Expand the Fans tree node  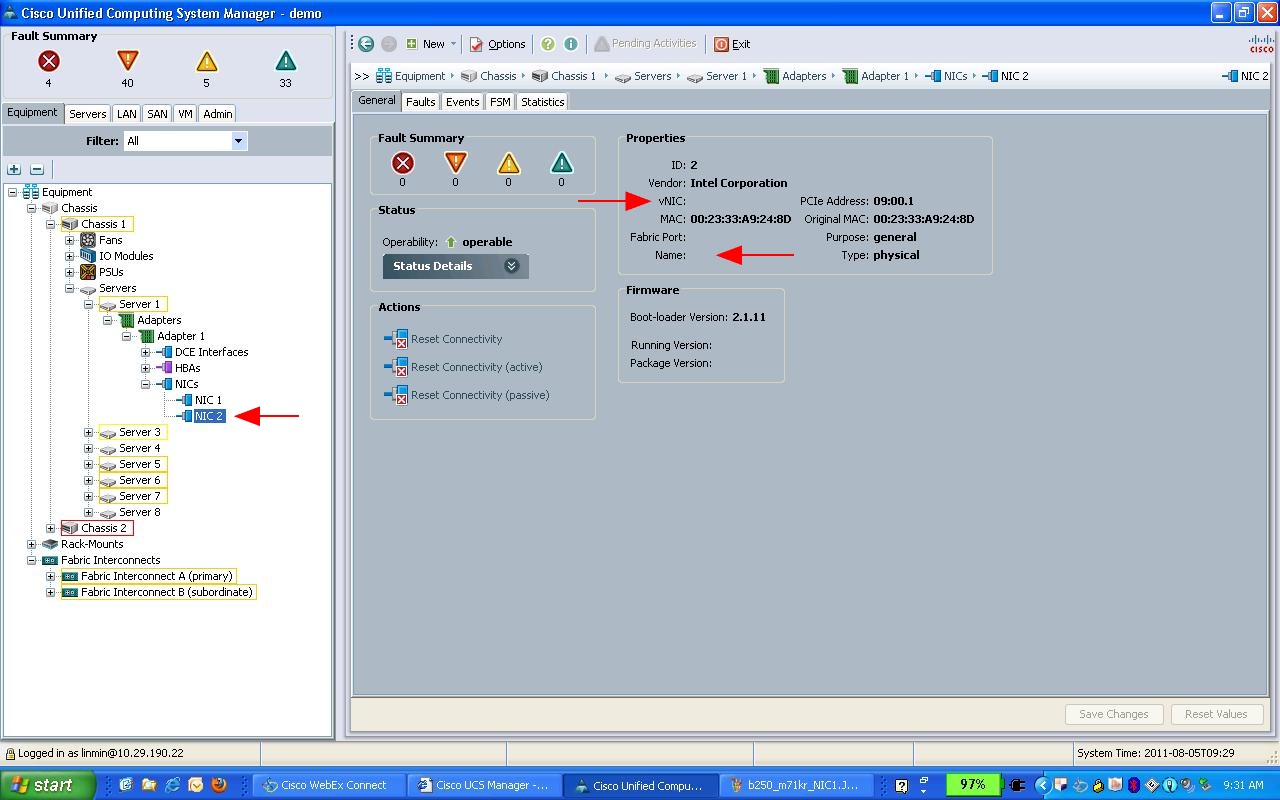tap(69, 240)
